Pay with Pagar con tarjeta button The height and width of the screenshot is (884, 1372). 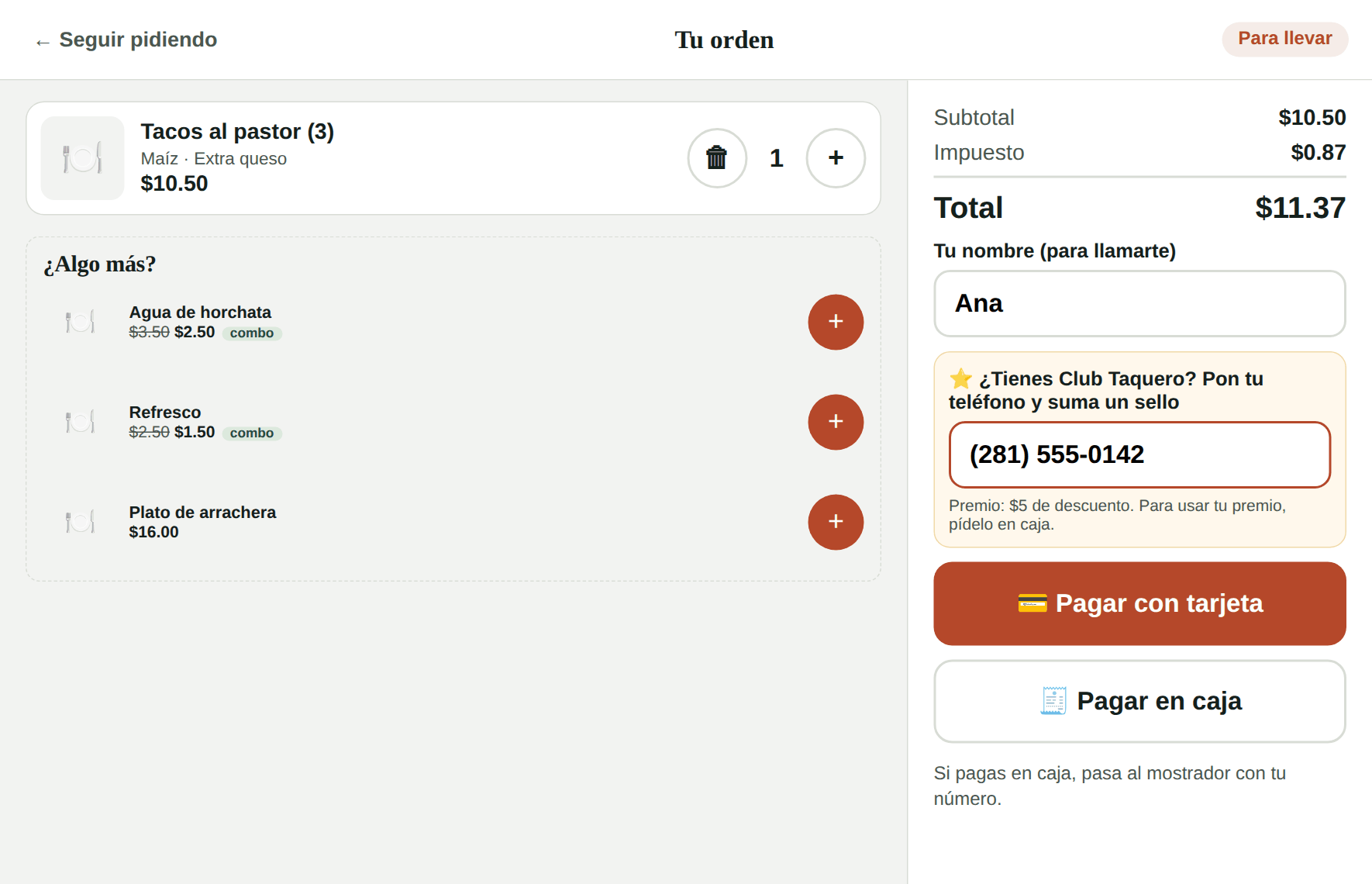(1139, 603)
